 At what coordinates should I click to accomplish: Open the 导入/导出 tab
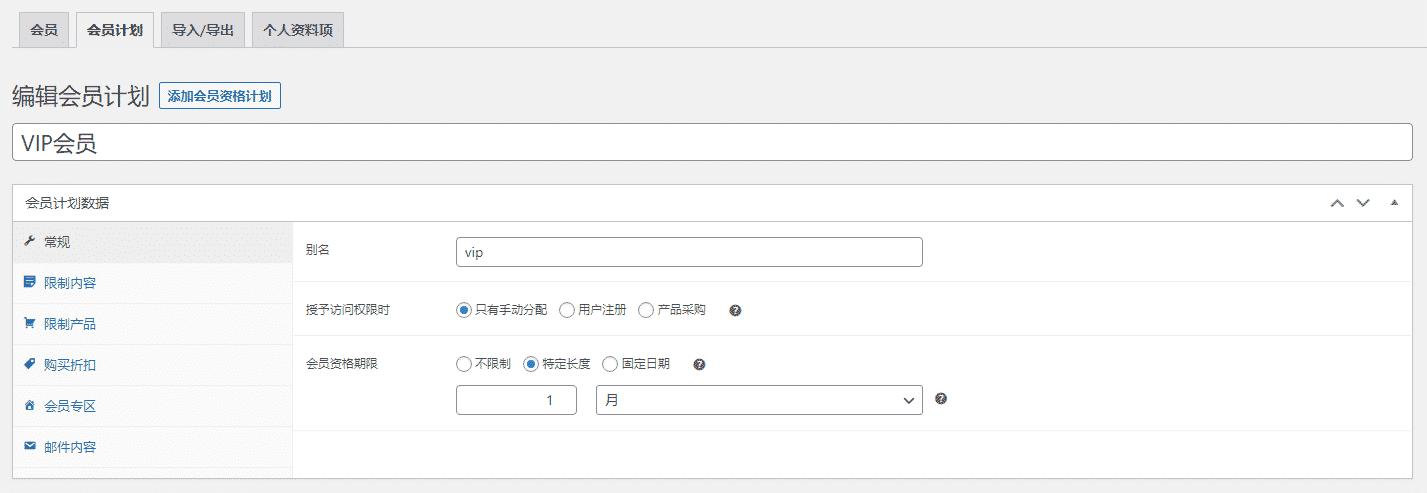(203, 30)
